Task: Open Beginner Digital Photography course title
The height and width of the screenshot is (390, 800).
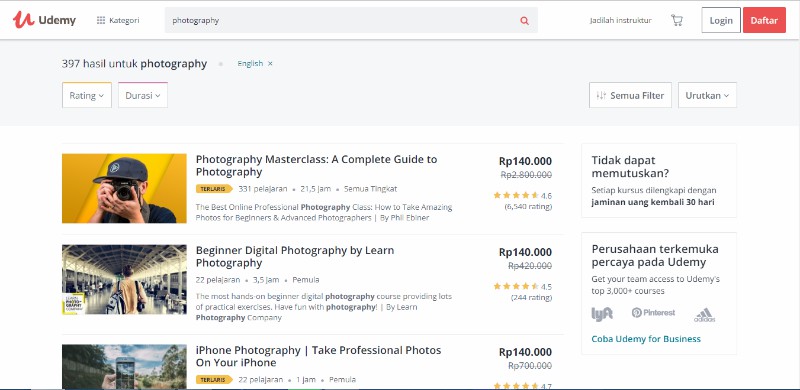Action: (x=295, y=256)
